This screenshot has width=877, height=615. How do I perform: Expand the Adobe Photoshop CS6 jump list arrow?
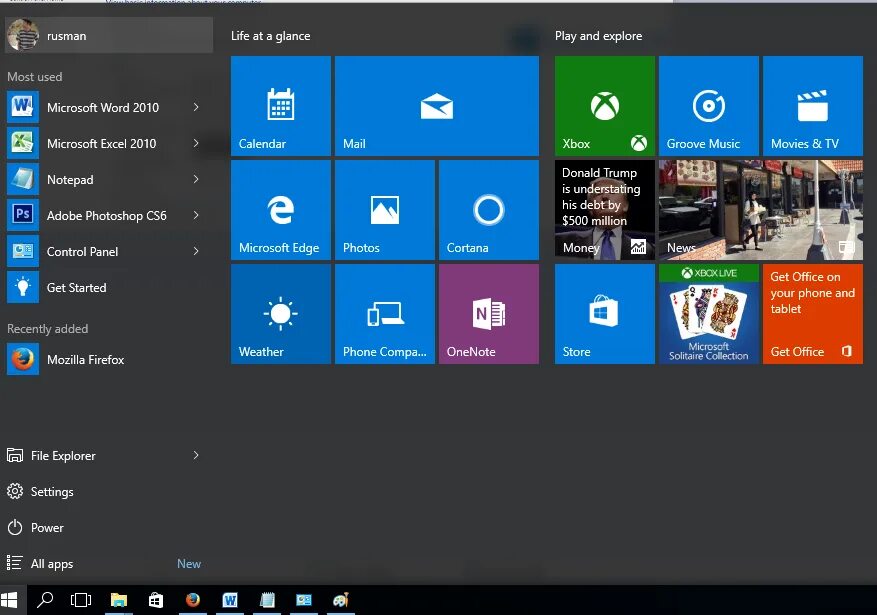click(x=196, y=215)
